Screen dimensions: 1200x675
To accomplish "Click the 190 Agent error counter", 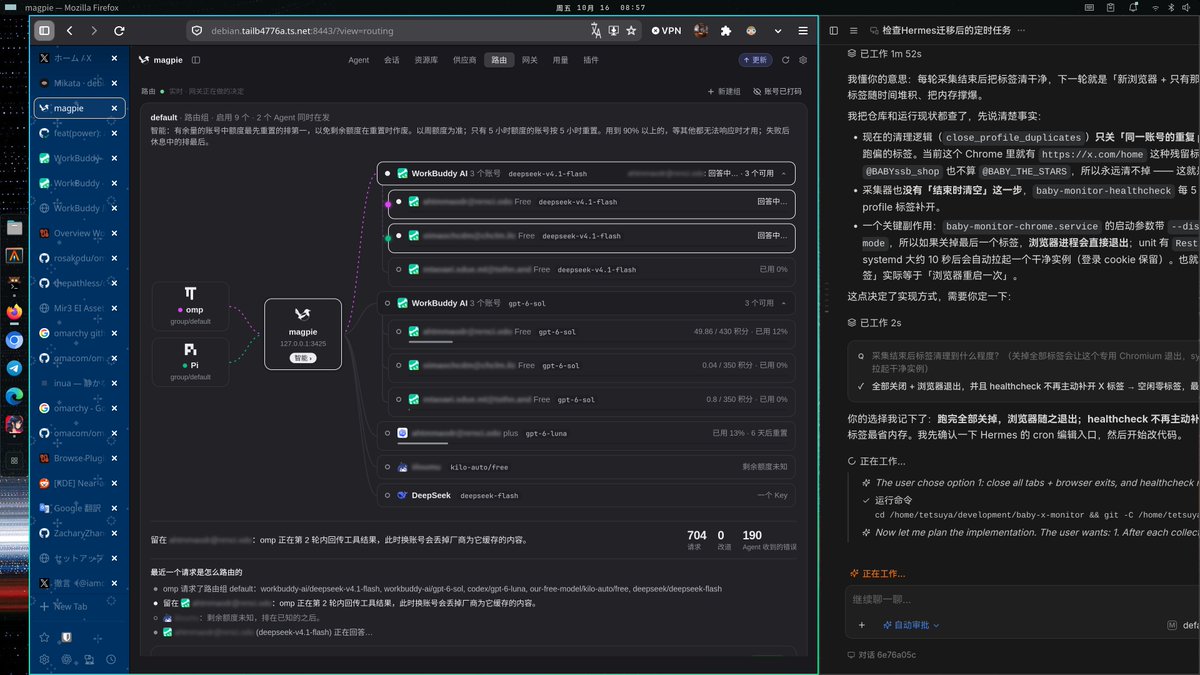I will 769,540.
